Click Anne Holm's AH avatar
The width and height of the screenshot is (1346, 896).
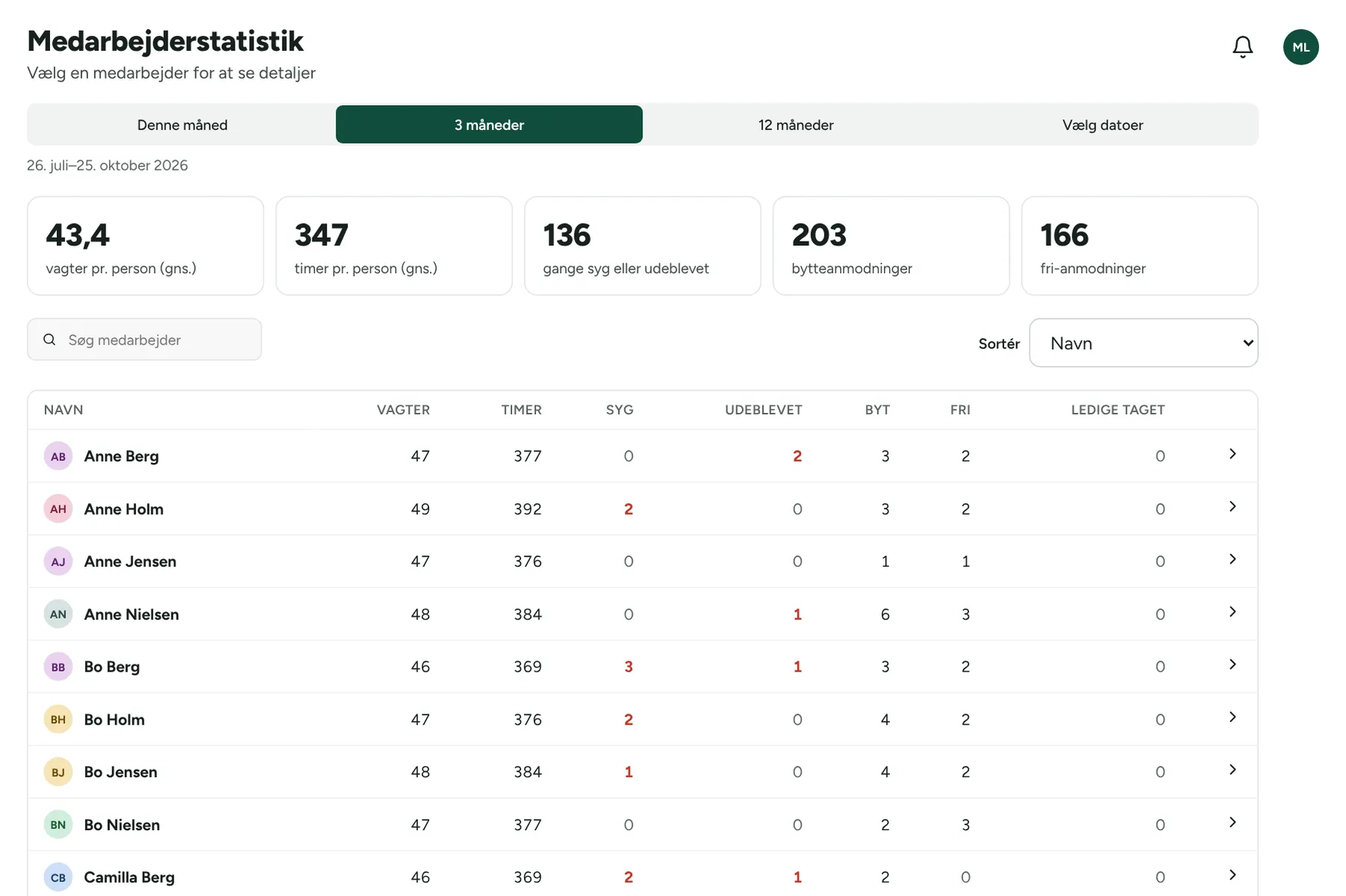click(58, 509)
